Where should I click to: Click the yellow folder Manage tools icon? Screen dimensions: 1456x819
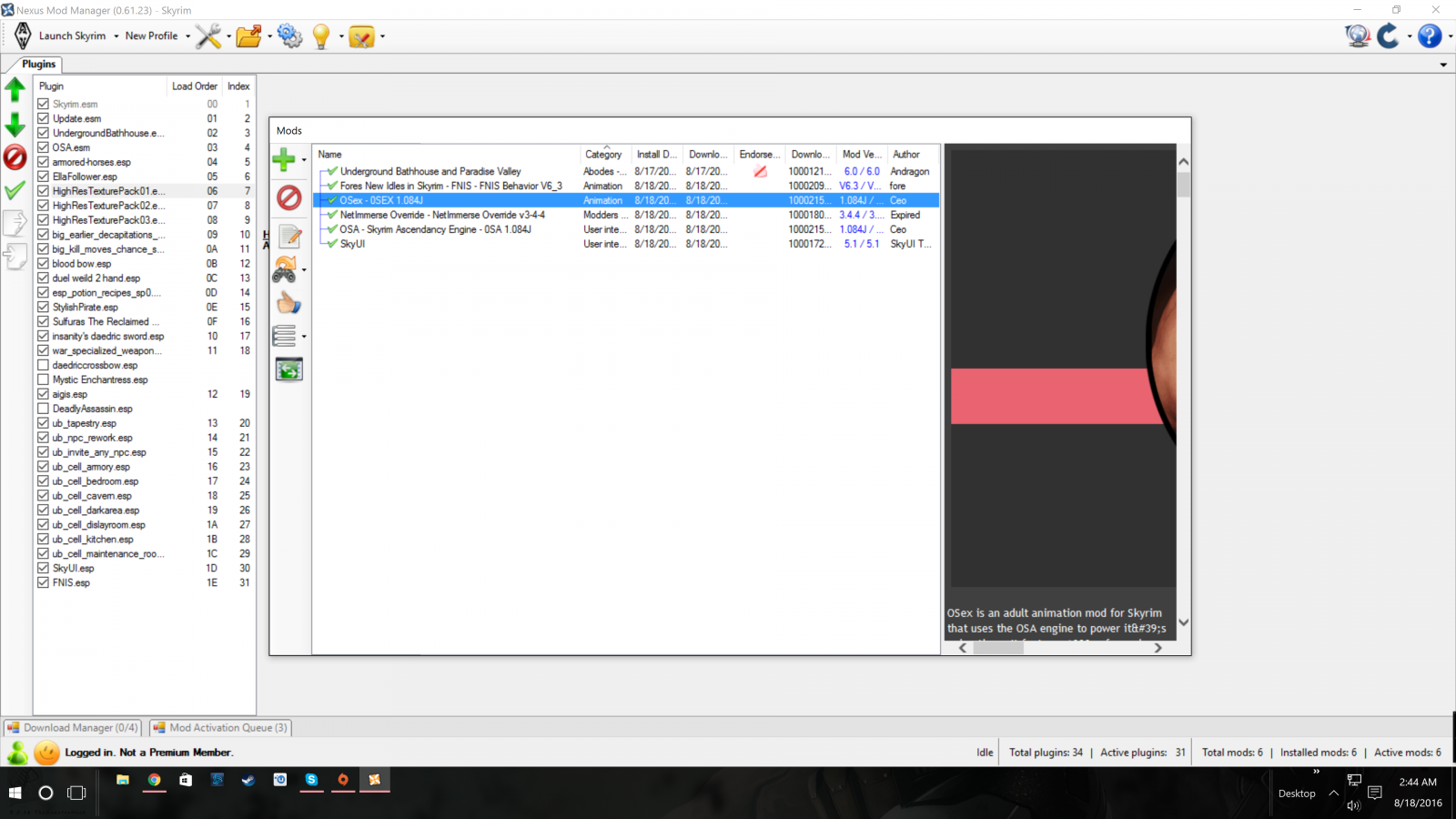tap(361, 36)
